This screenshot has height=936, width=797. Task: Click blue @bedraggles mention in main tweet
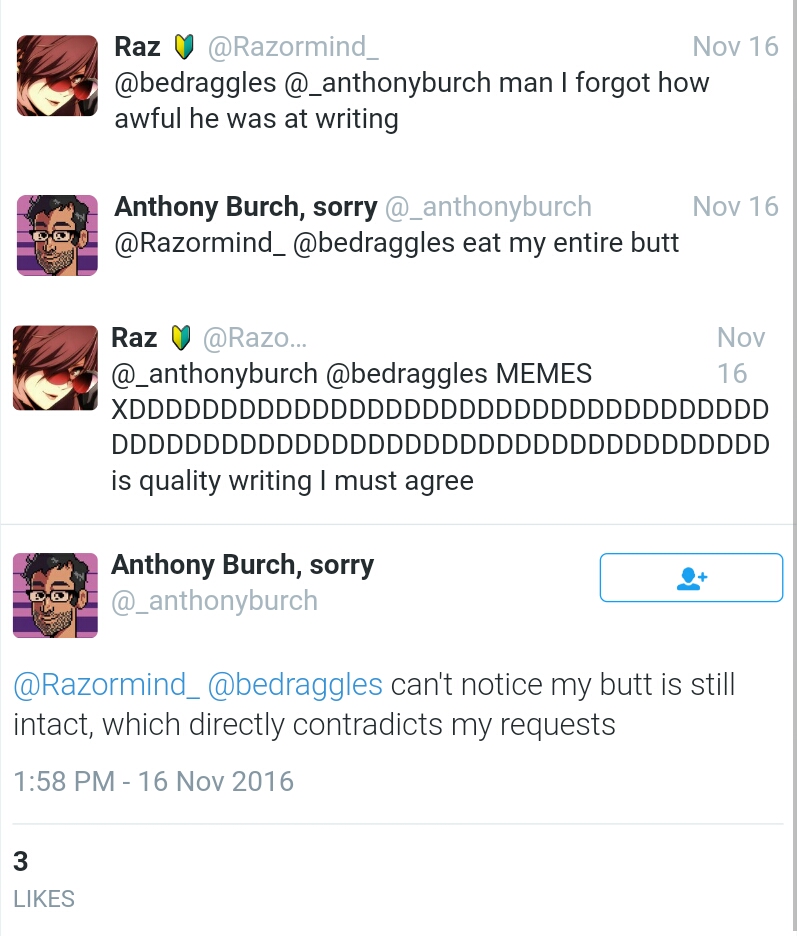pyautogui.click(x=295, y=685)
